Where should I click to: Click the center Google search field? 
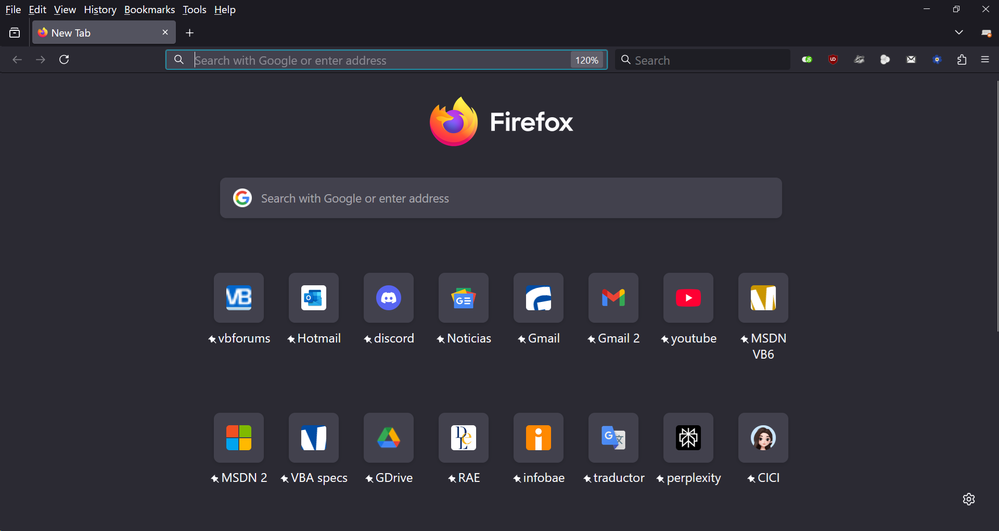500,198
